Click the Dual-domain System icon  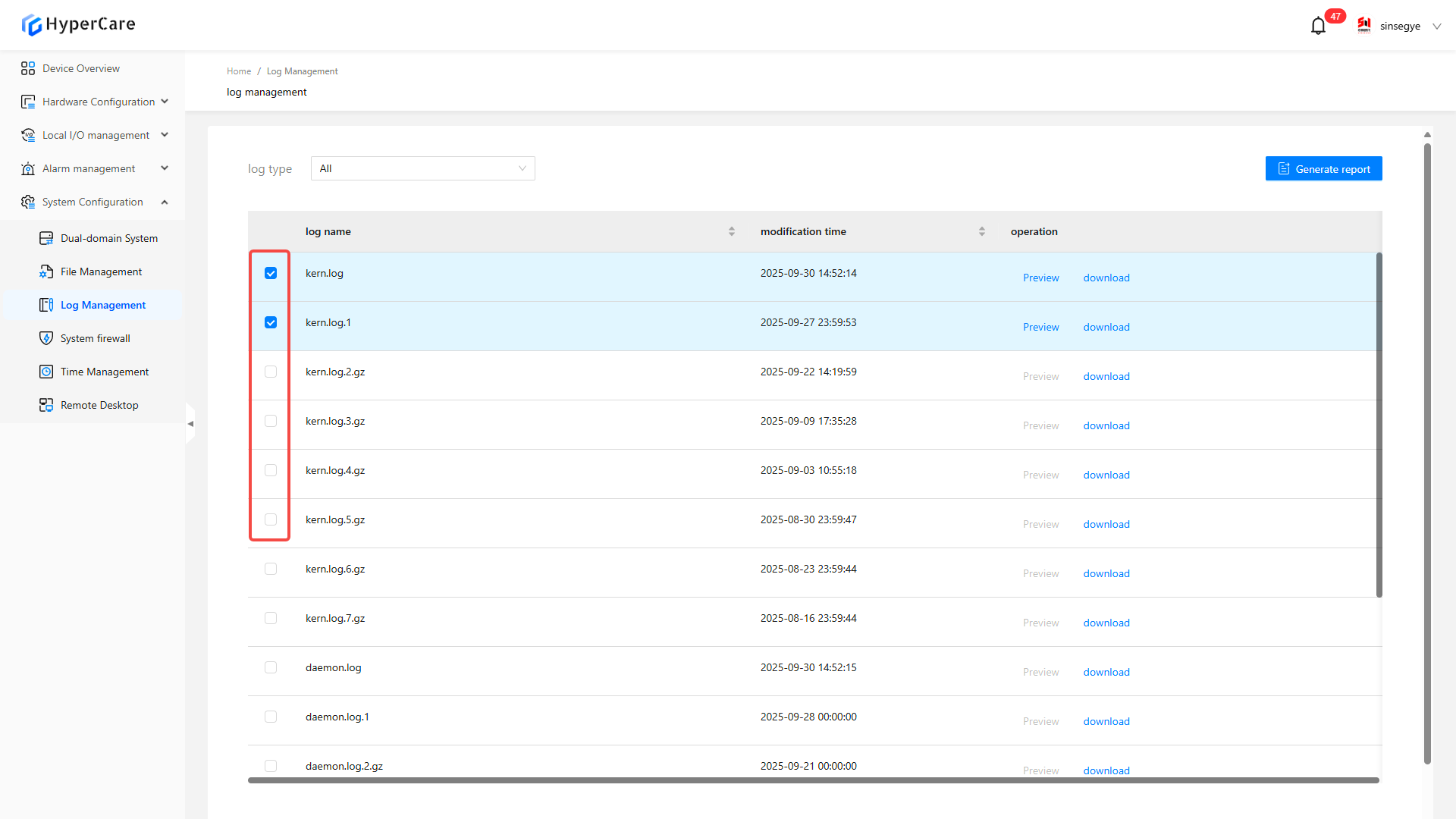point(46,238)
